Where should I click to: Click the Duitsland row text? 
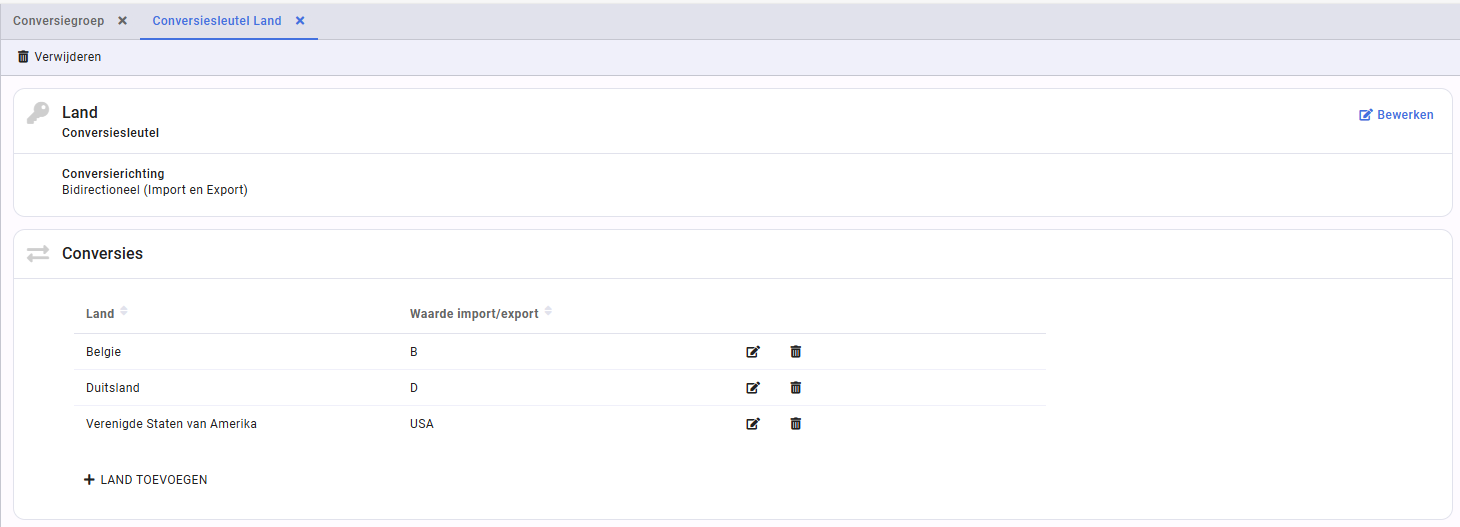pyautogui.click(x=113, y=388)
